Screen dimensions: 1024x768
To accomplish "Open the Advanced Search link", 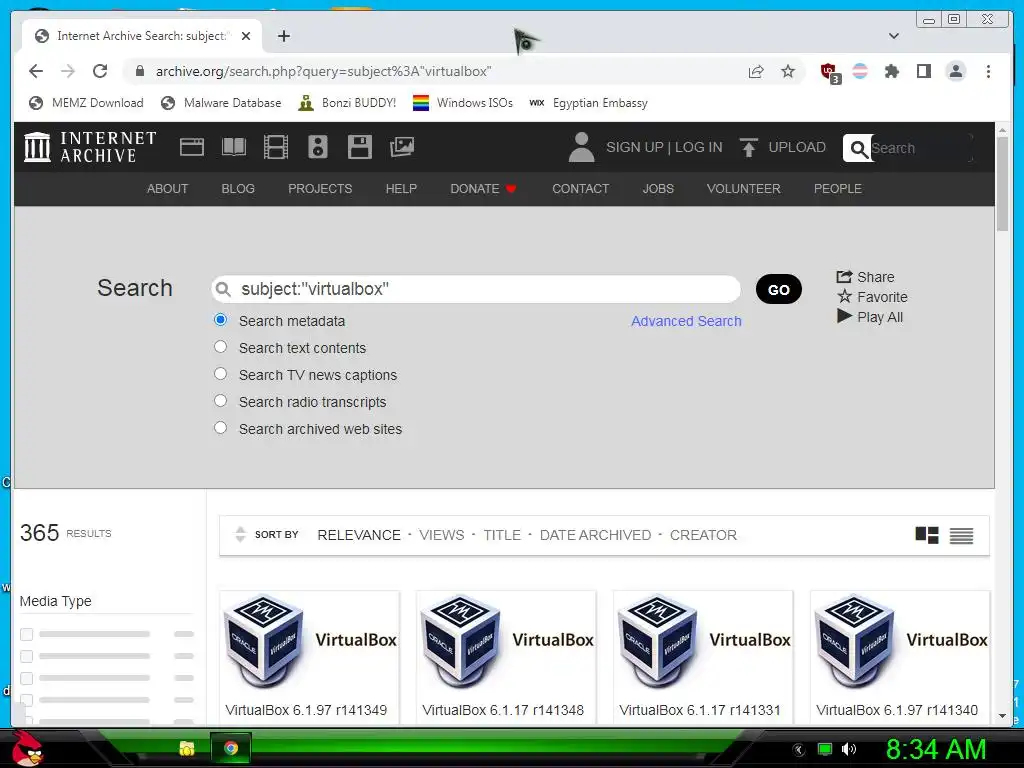I will pyautogui.click(x=686, y=321).
